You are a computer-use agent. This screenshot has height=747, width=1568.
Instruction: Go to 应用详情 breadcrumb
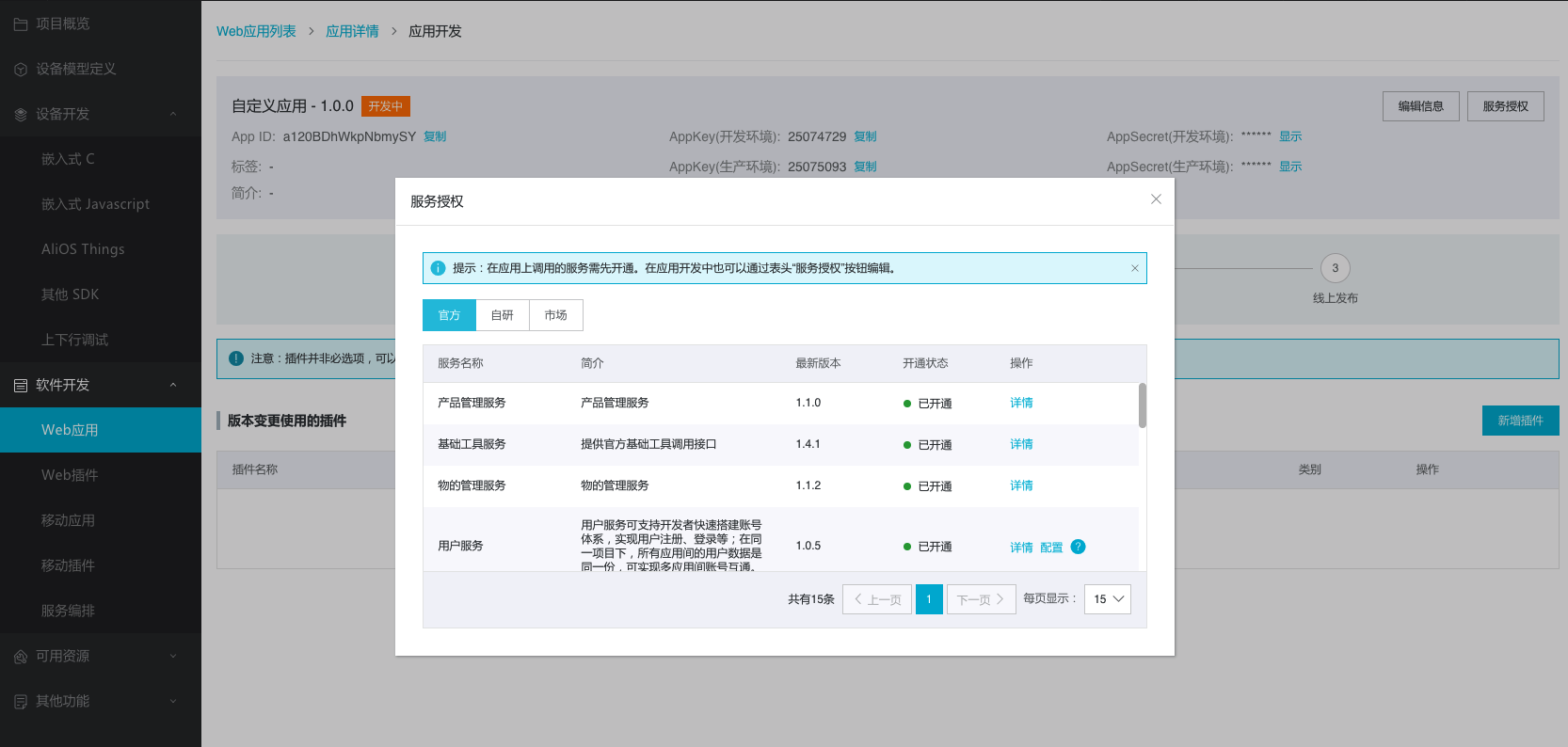(x=352, y=31)
